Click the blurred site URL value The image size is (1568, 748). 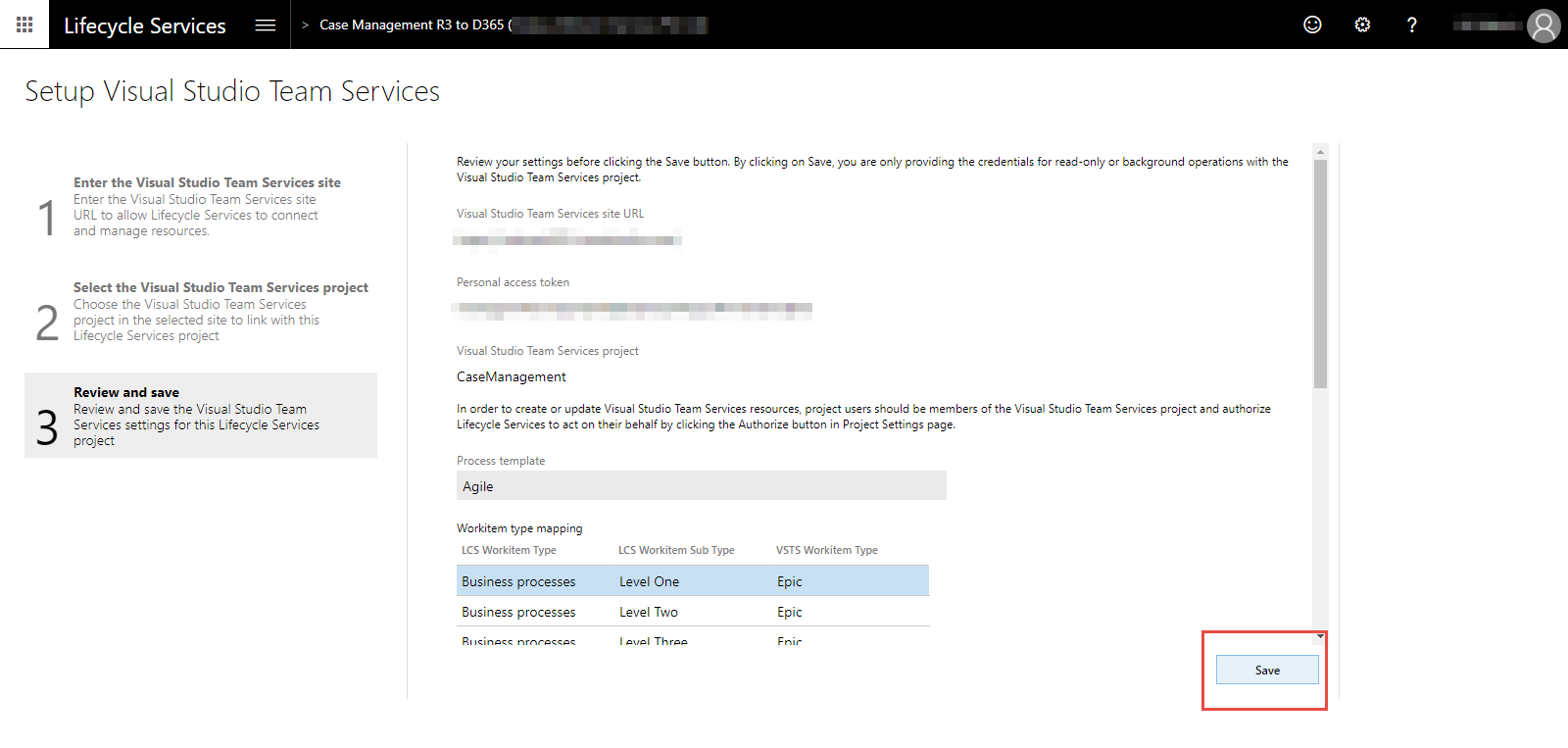[x=567, y=239]
